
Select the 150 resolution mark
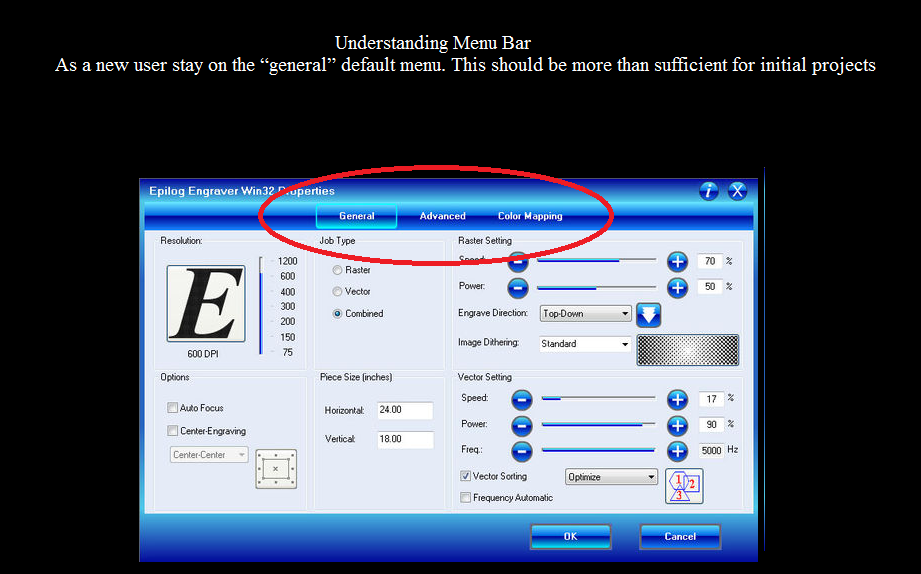pos(287,337)
